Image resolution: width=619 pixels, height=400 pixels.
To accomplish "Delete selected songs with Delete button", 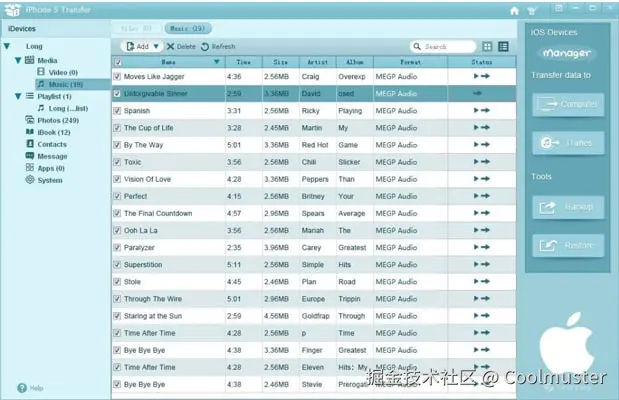I will 181,47.
